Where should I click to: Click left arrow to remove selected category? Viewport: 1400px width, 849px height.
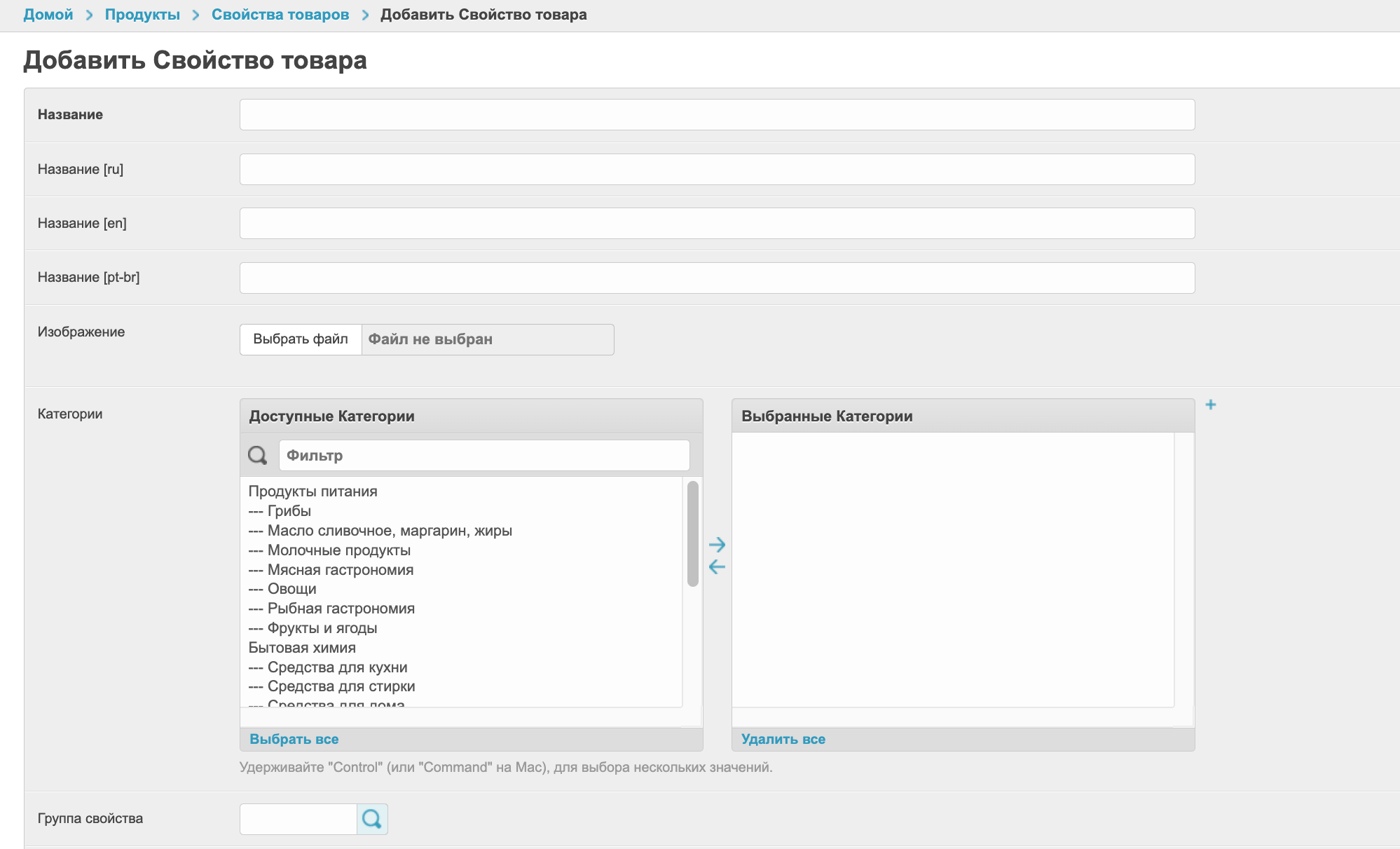click(717, 566)
